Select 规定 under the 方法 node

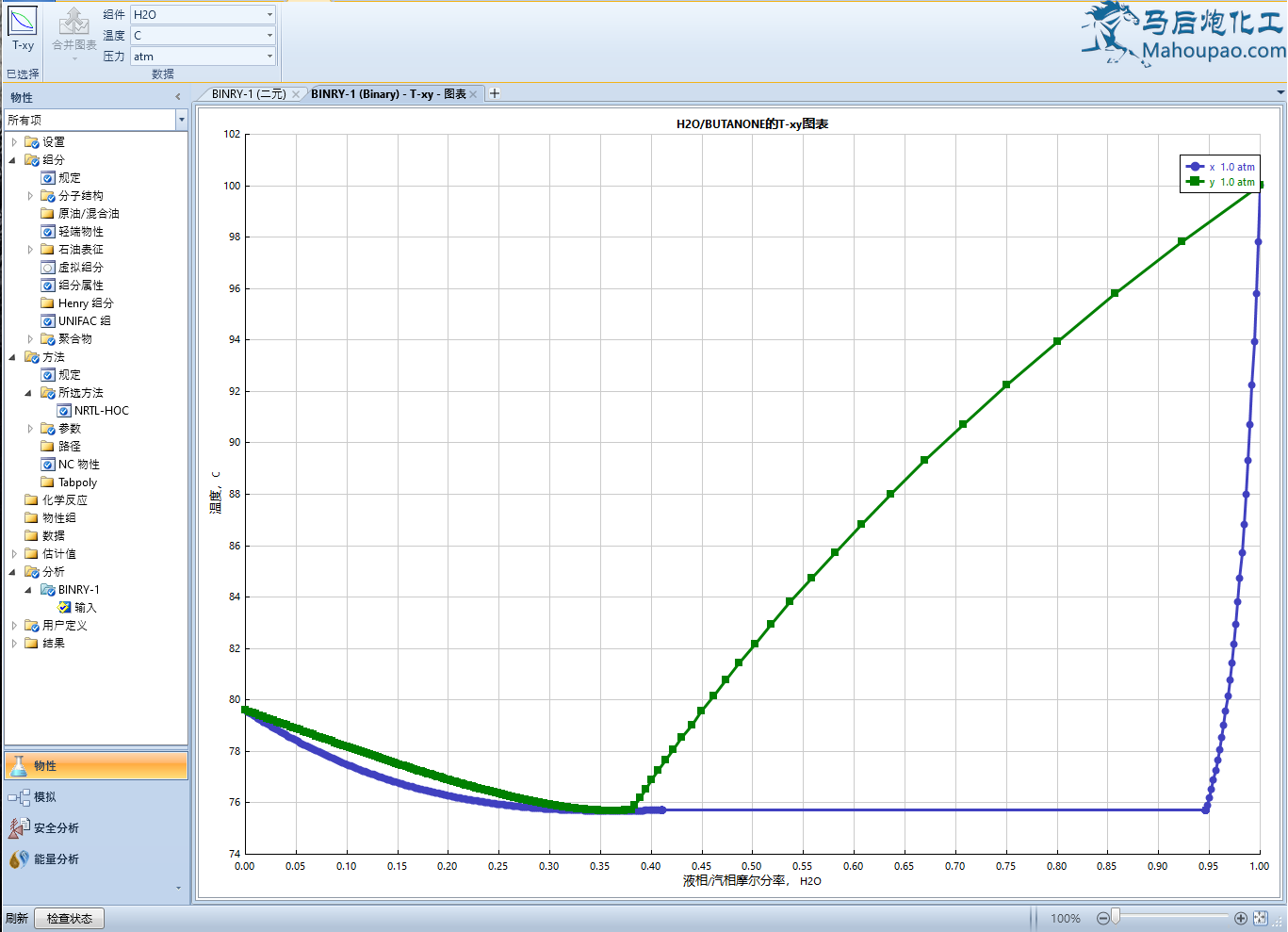click(70, 375)
